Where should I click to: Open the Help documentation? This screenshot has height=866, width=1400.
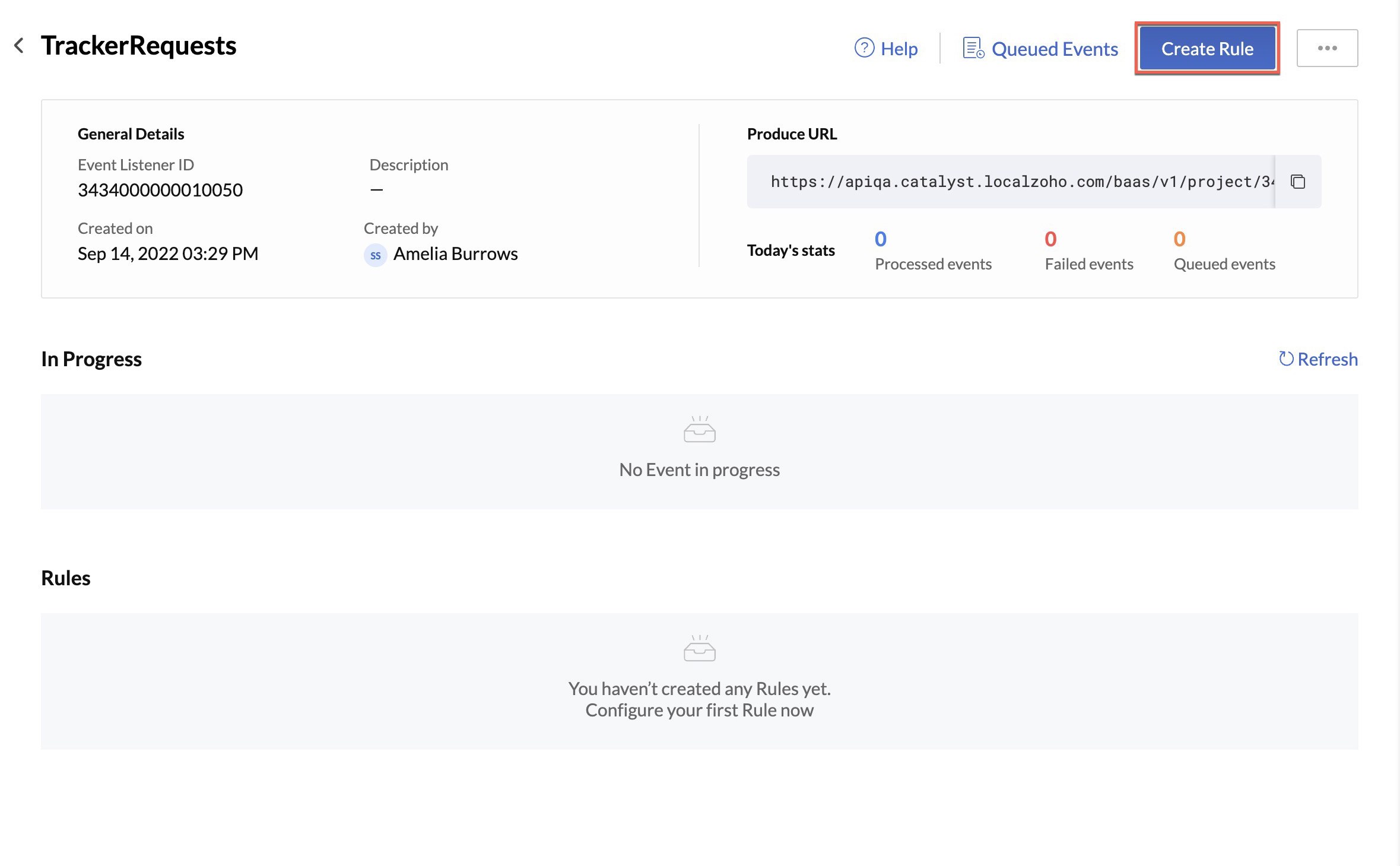(898, 49)
